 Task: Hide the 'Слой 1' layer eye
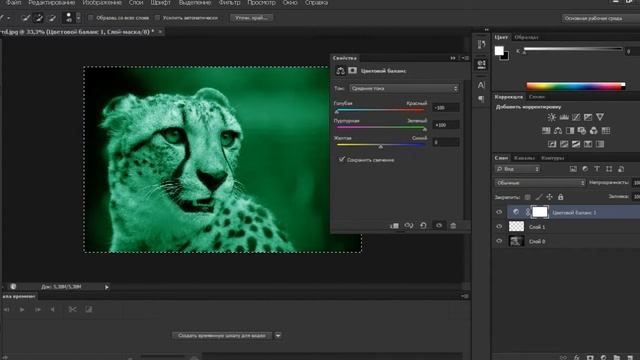(499, 227)
